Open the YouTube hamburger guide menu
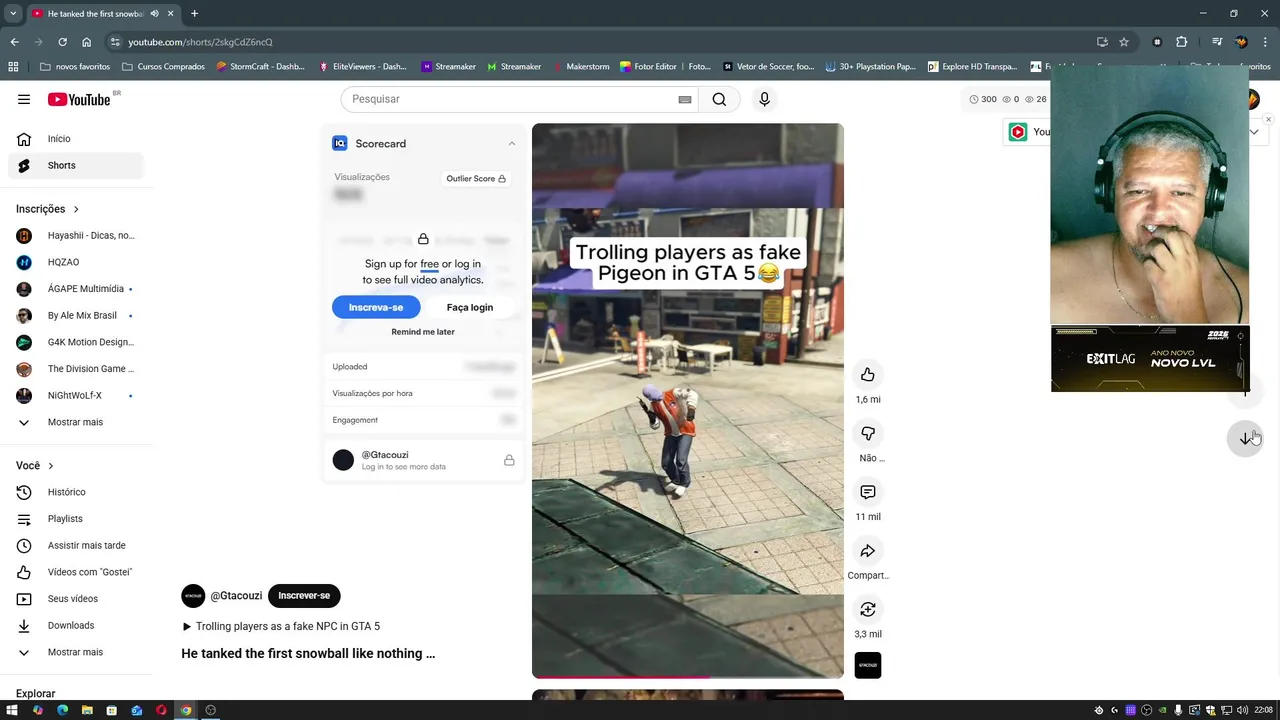The height and width of the screenshot is (720, 1280). pyautogui.click(x=23, y=99)
